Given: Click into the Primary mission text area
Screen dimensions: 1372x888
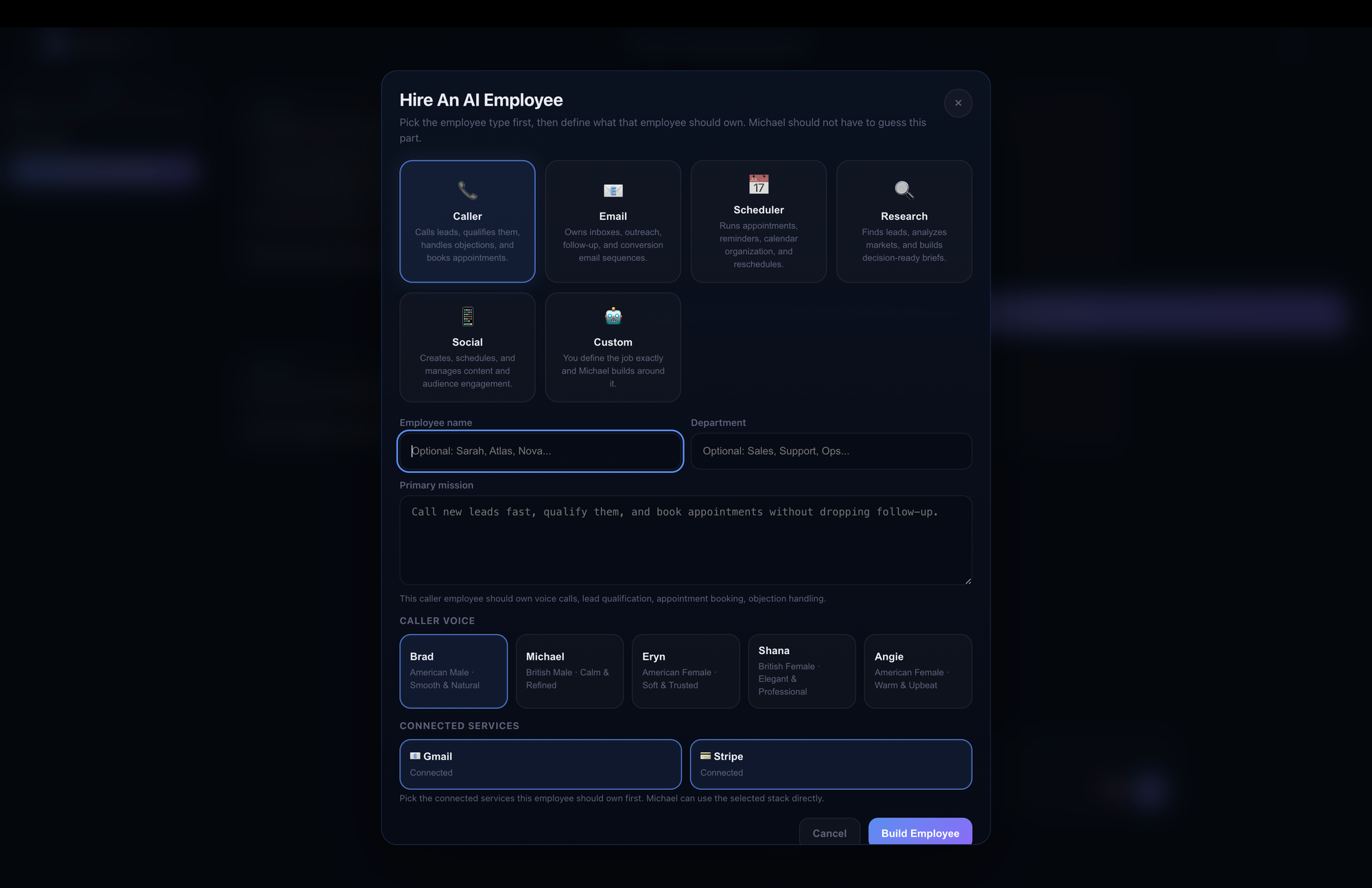Looking at the screenshot, I should pyautogui.click(x=685, y=540).
